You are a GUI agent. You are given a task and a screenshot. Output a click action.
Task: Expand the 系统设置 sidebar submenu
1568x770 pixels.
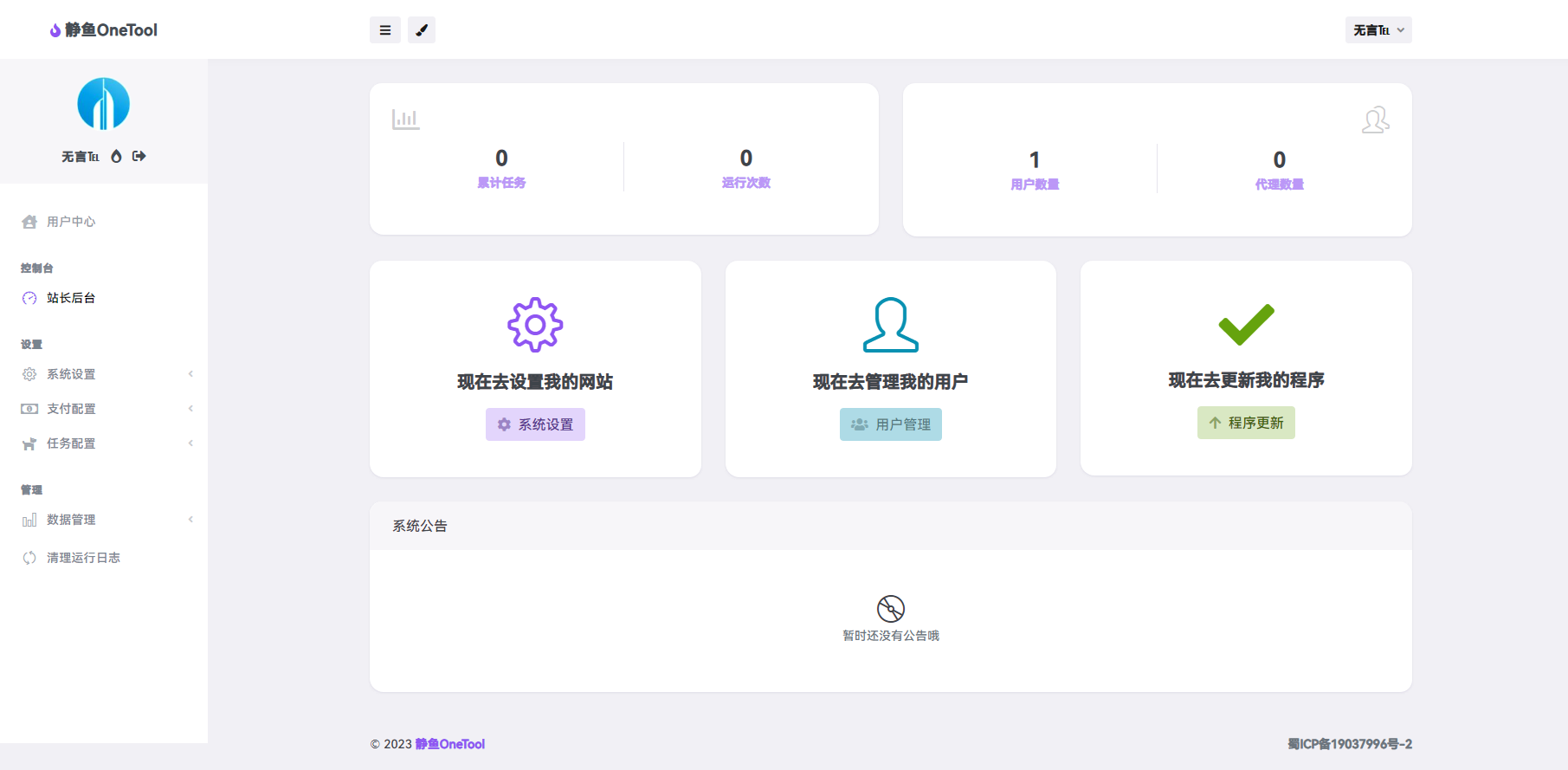point(71,374)
